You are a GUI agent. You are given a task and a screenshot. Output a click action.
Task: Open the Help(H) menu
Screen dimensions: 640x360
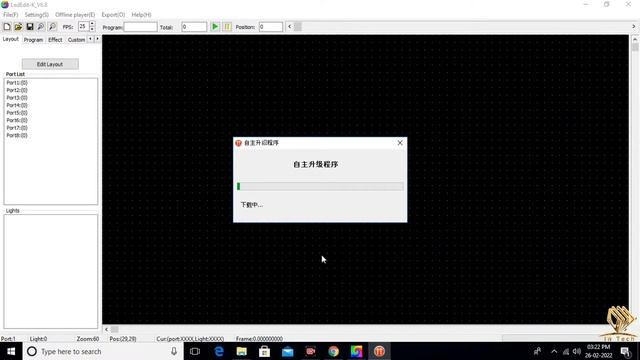tap(142, 15)
